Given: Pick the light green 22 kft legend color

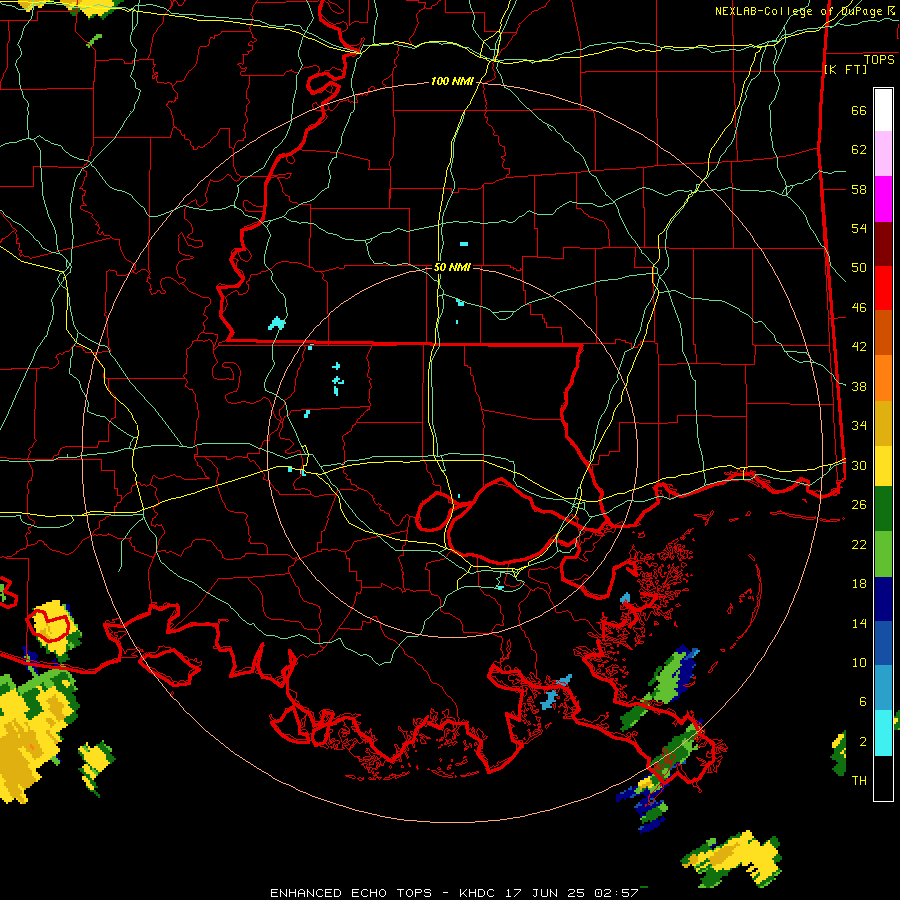Looking at the screenshot, I should (x=883, y=554).
